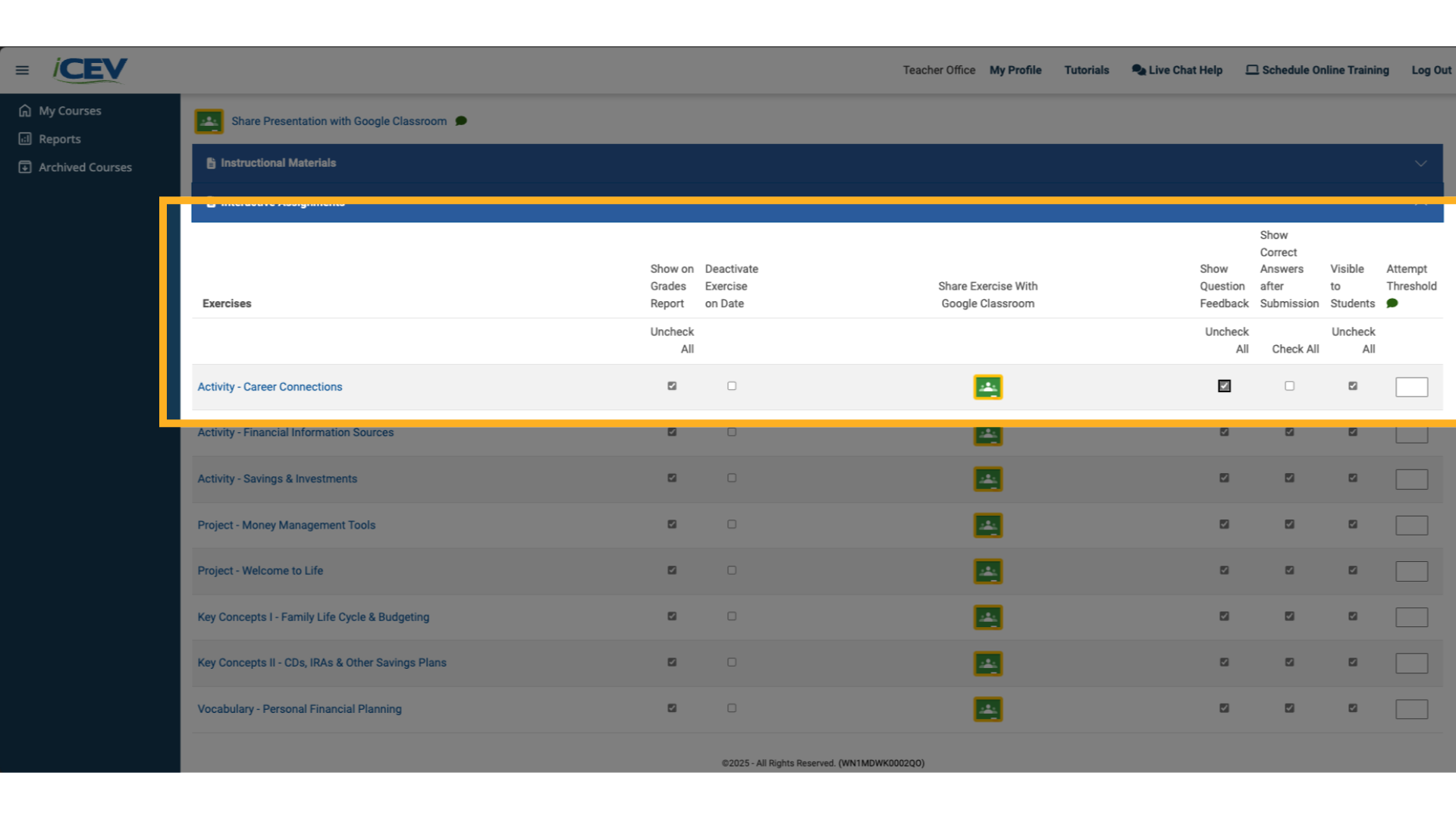The image size is (1456, 819).
Task: Click Check All under Show Correct Answers
Action: coord(1295,349)
